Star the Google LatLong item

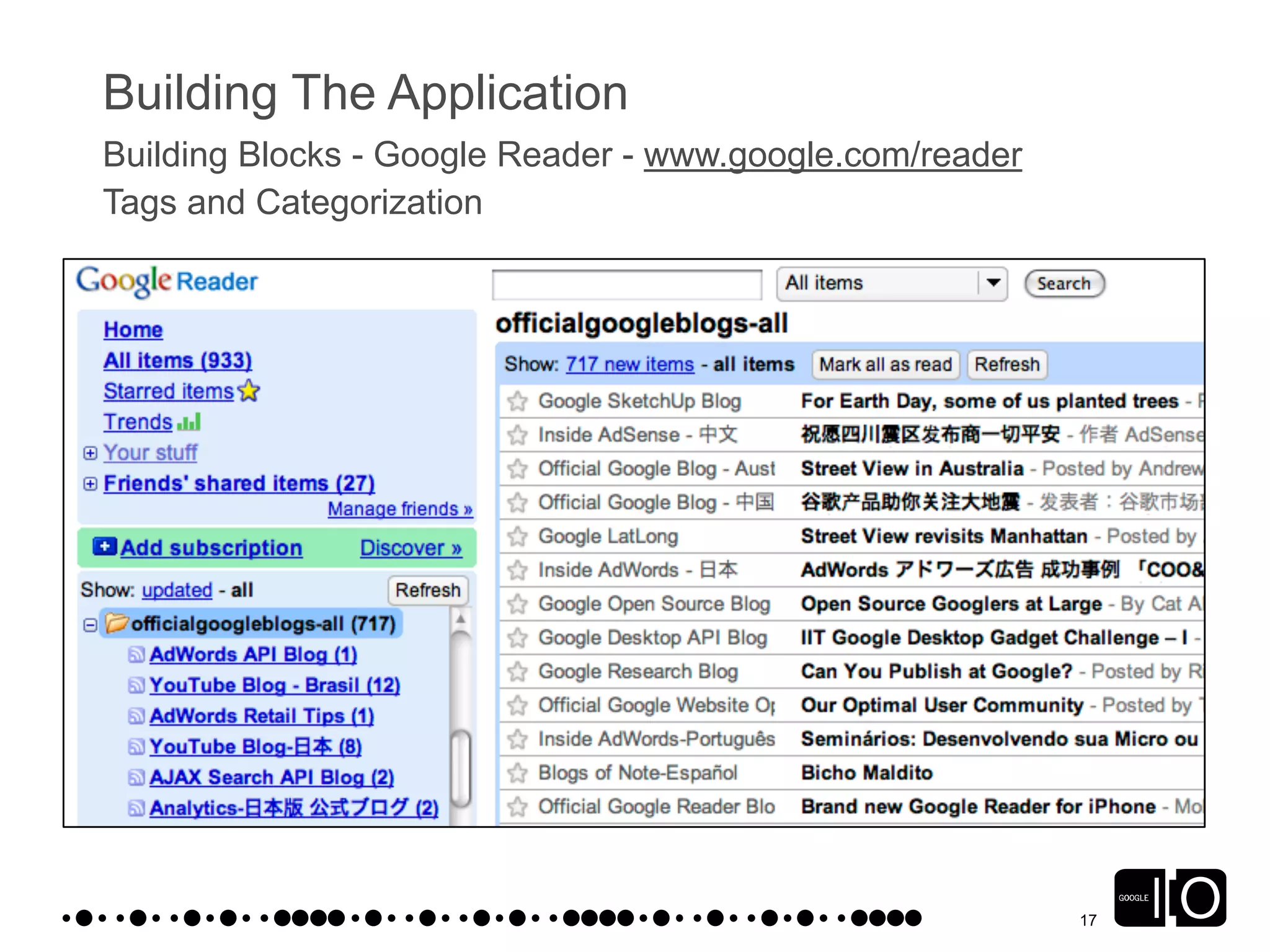coord(517,536)
